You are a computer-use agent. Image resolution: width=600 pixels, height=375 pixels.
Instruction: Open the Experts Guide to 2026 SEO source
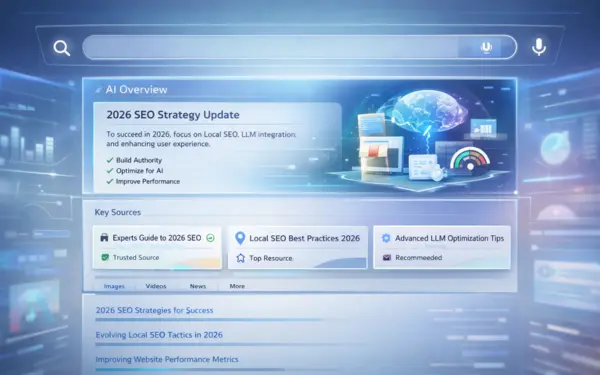pyautogui.click(x=157, y=247)
